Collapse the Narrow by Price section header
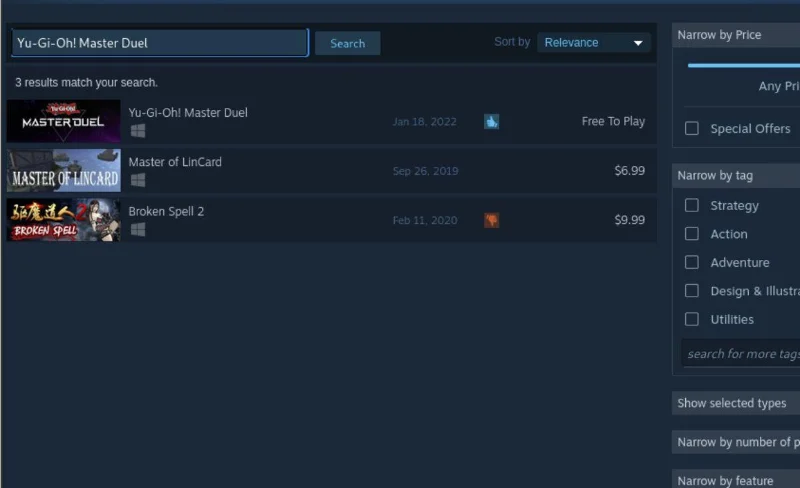 [x=736, y=35]
